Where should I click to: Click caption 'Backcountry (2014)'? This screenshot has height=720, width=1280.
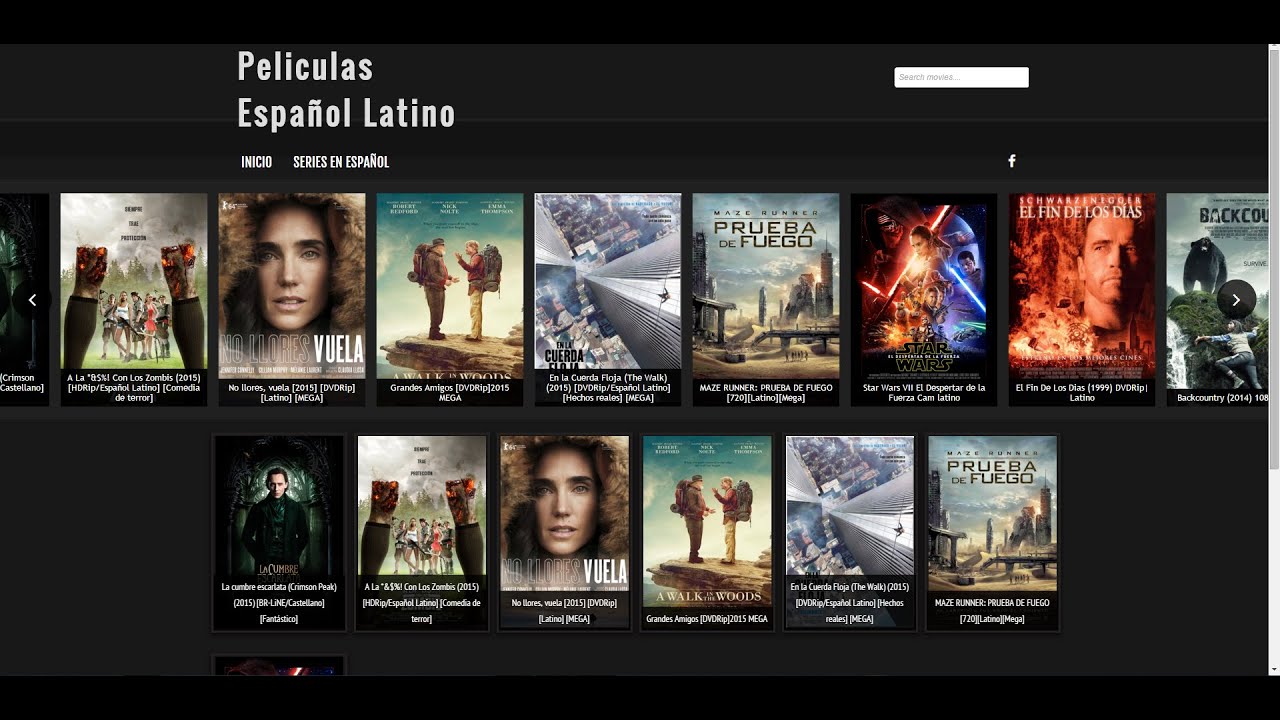1222,397
